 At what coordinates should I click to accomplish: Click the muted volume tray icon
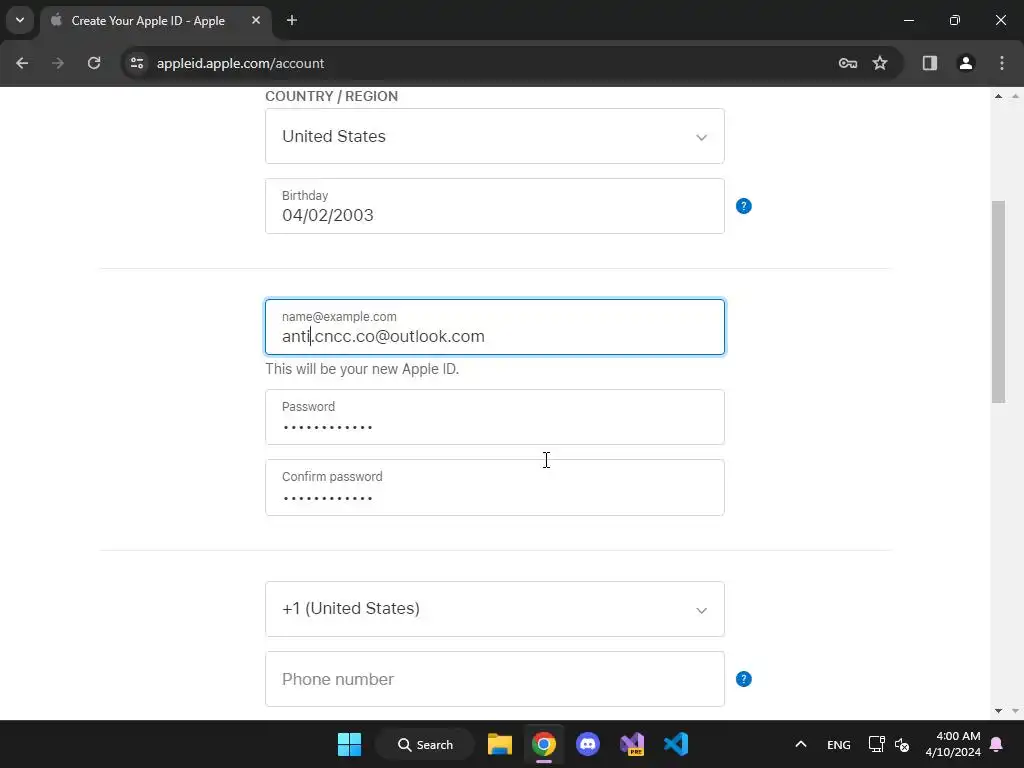(x=903, y=744)
